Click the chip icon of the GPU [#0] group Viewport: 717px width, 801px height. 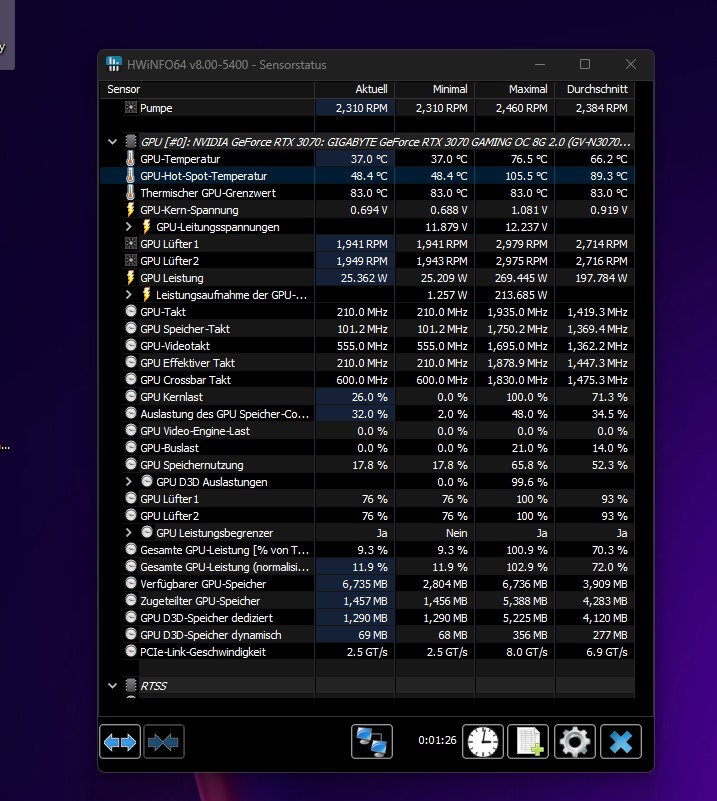tap(131, 142)
